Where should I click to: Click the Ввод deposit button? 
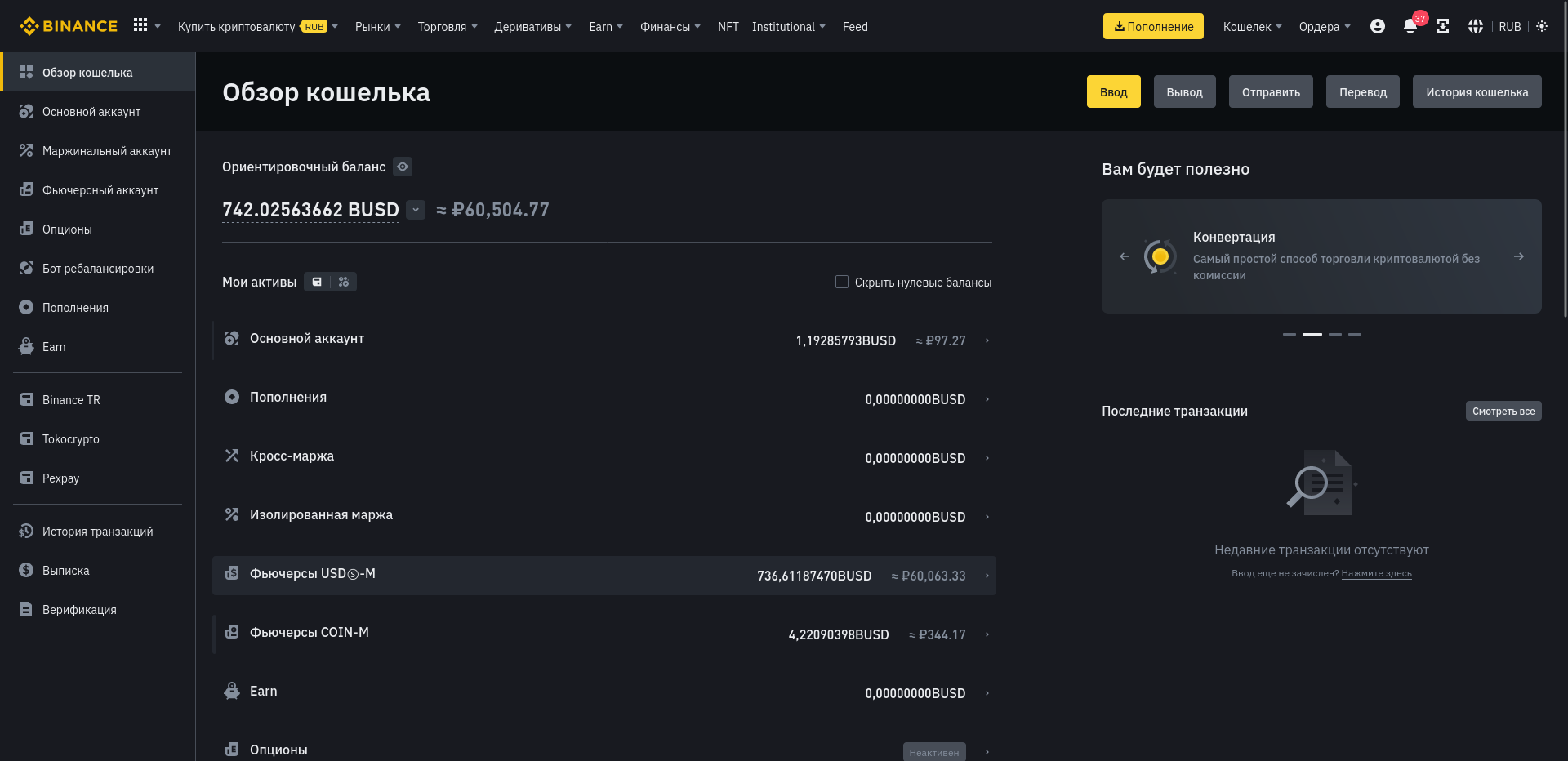[1114, 91]
